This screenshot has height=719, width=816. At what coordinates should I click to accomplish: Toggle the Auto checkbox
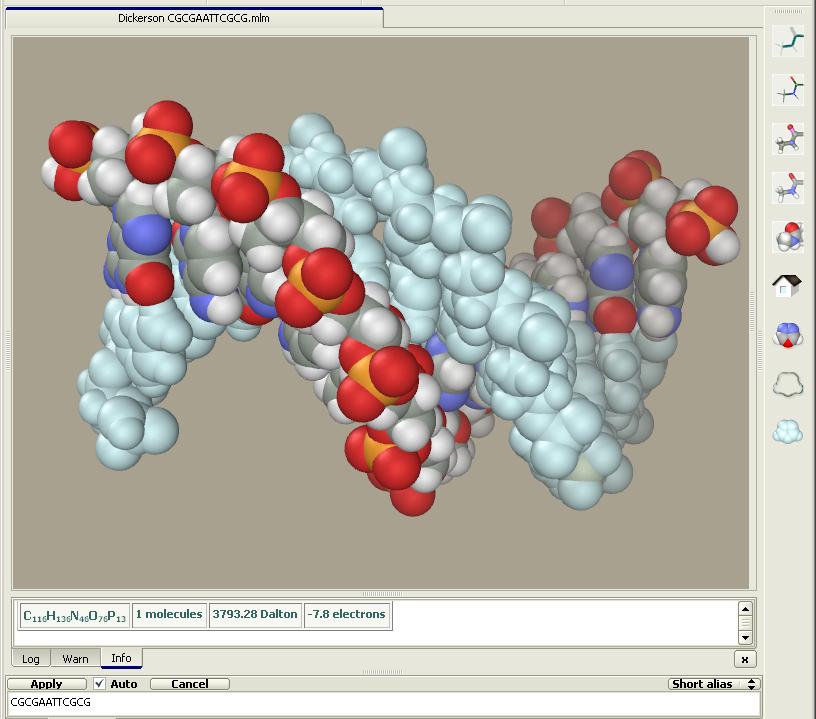(x=99, y=684)
